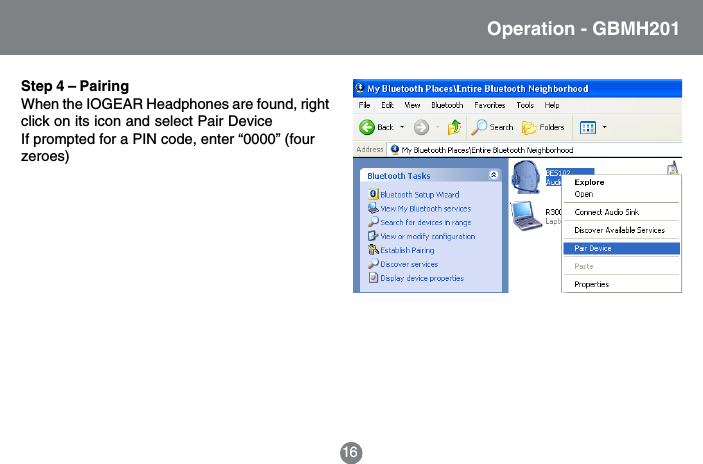Click the Display device properties icon
This screenshot has height=464, width=703.
click(373, 278)
